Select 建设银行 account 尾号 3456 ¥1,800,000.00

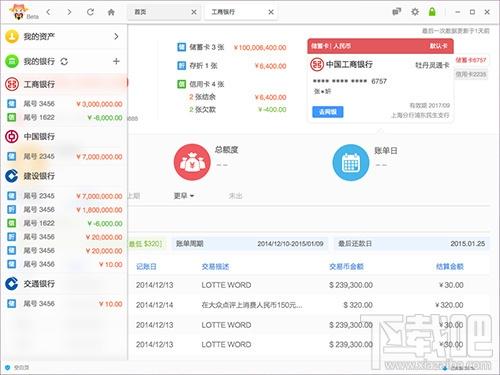64,210
